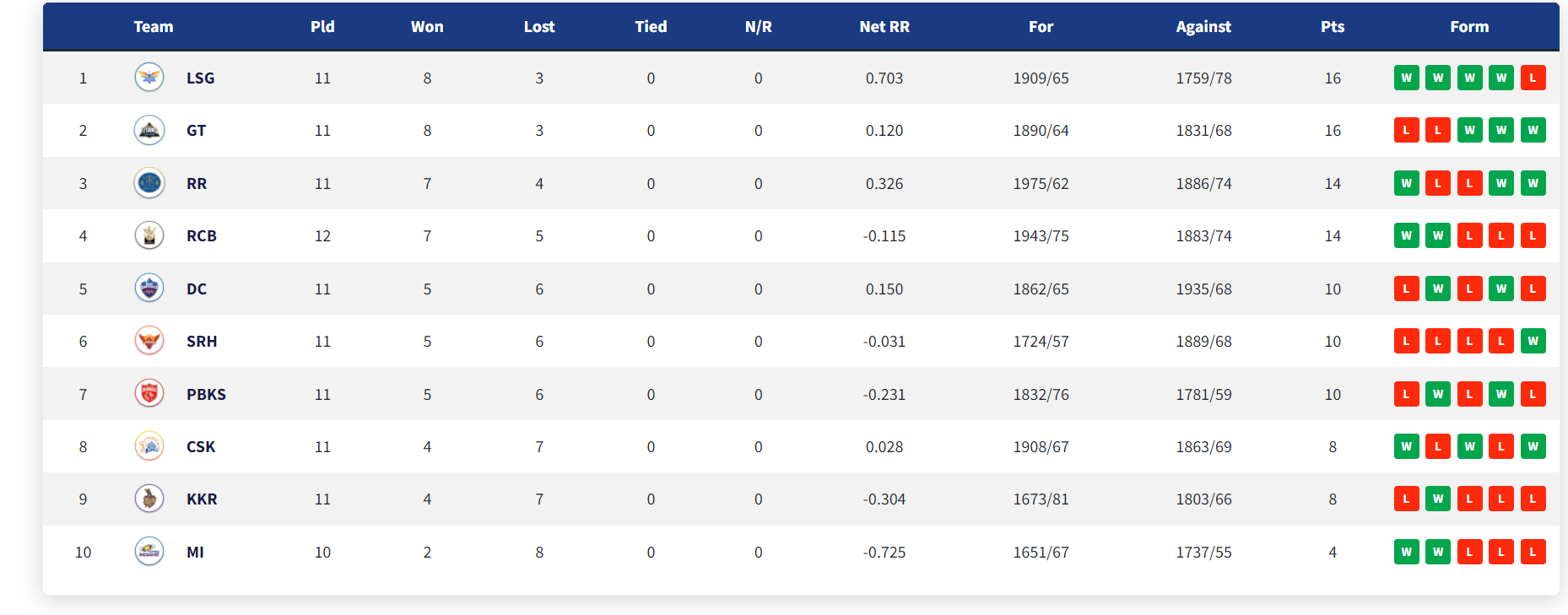Image resolution: width=1568 pixels, height=615 pixels.
Task: Open the LSG team name link
Action: (x=201, y=78)
